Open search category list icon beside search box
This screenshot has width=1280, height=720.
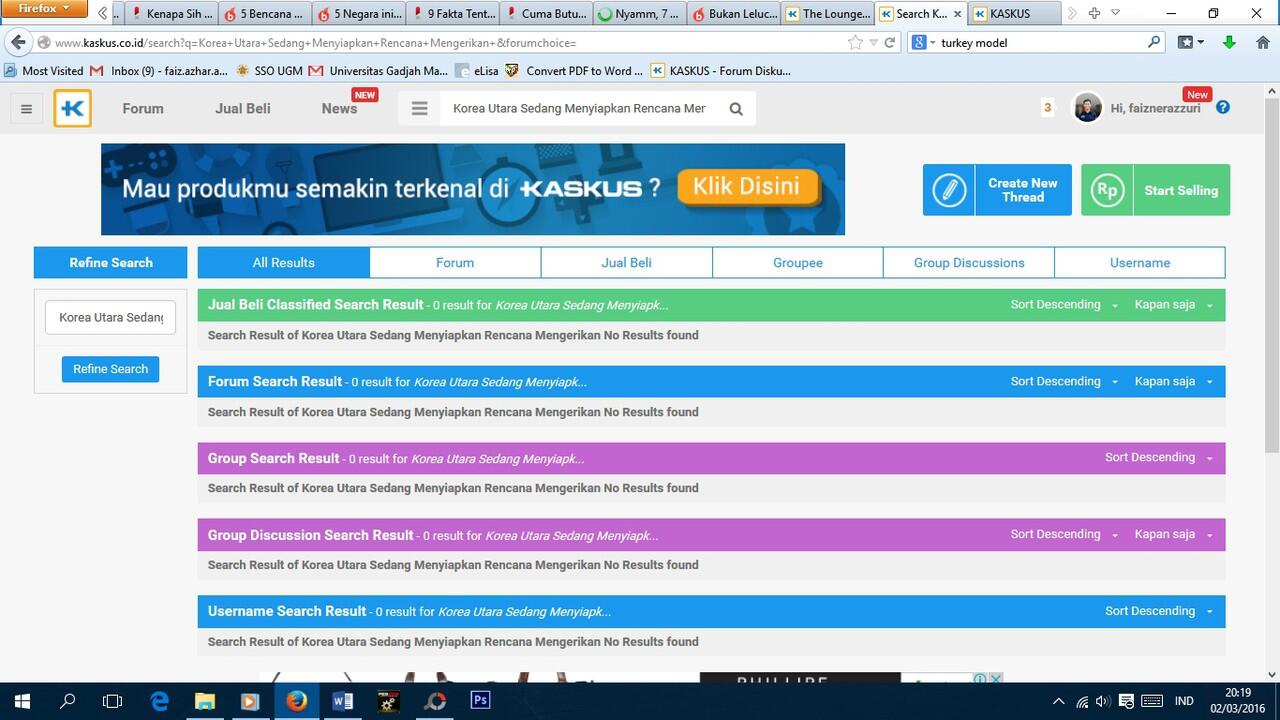coord(419,109)
